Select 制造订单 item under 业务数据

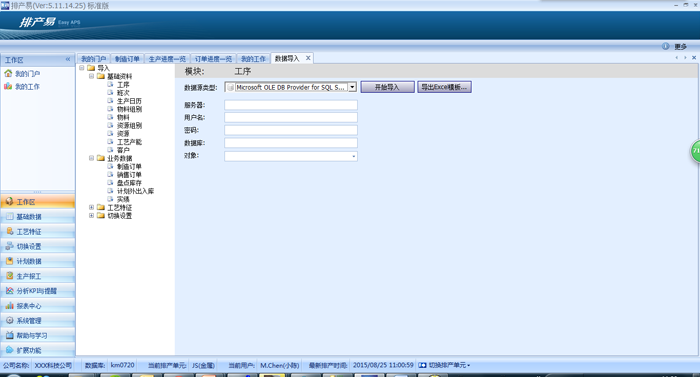pyautogui.click(x=129, y=166)
